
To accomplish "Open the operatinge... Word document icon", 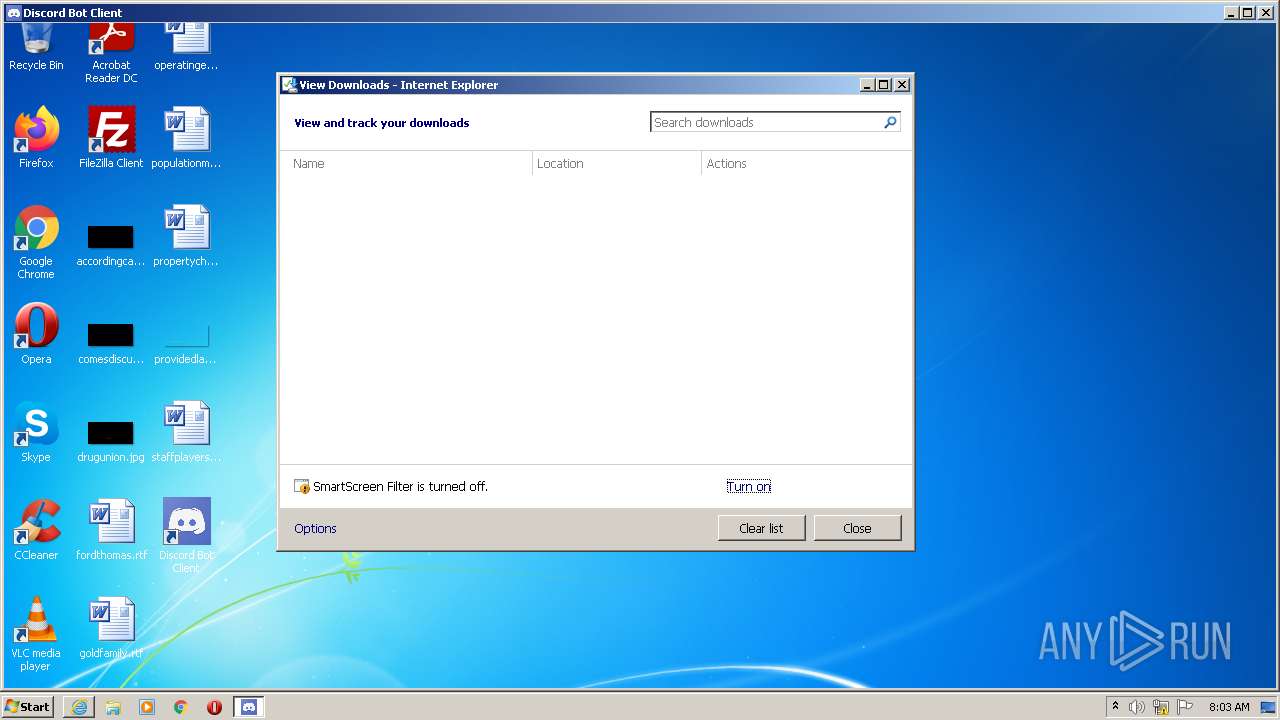I will [x=186, y=47].
